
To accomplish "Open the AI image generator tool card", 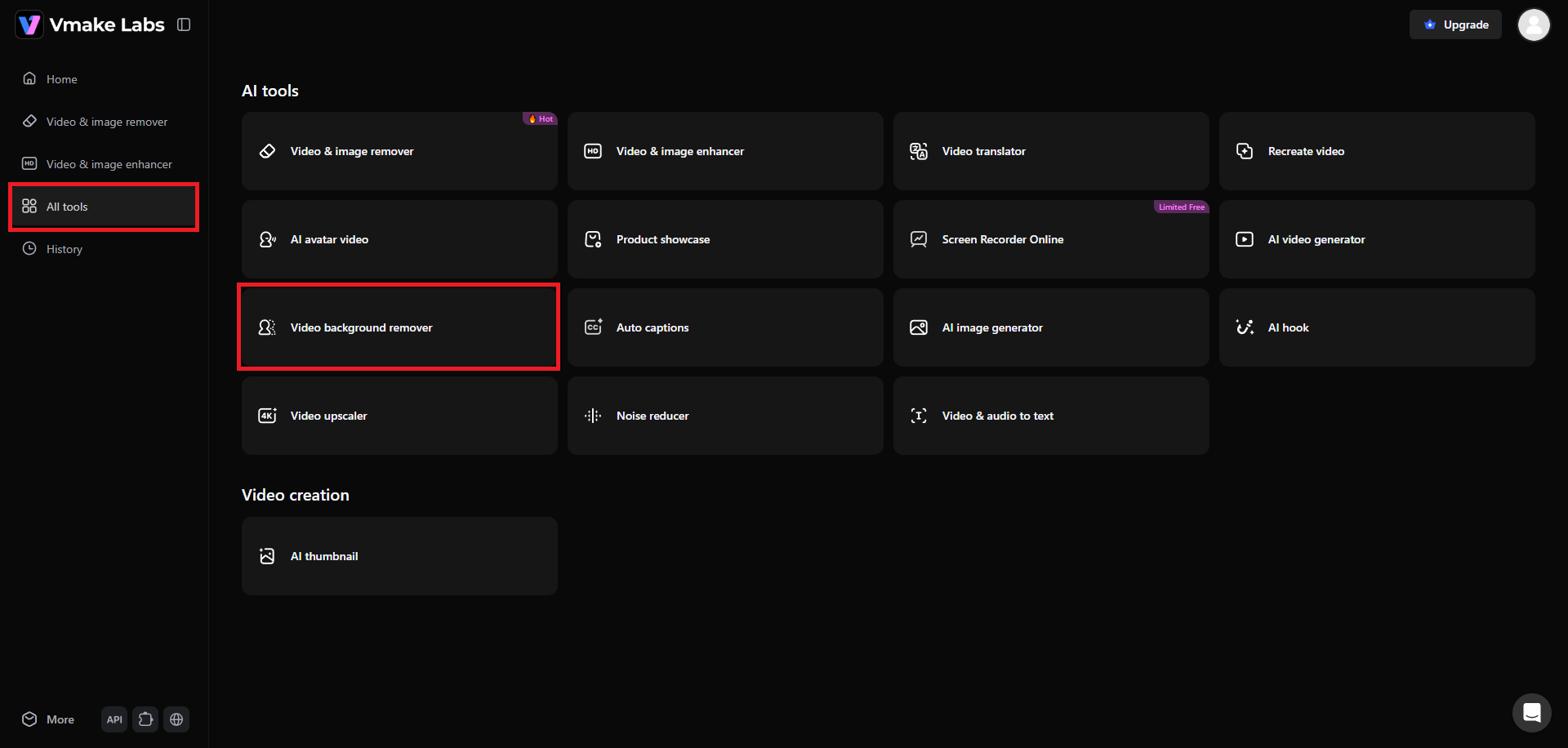I will click(x=1051, y=327).
